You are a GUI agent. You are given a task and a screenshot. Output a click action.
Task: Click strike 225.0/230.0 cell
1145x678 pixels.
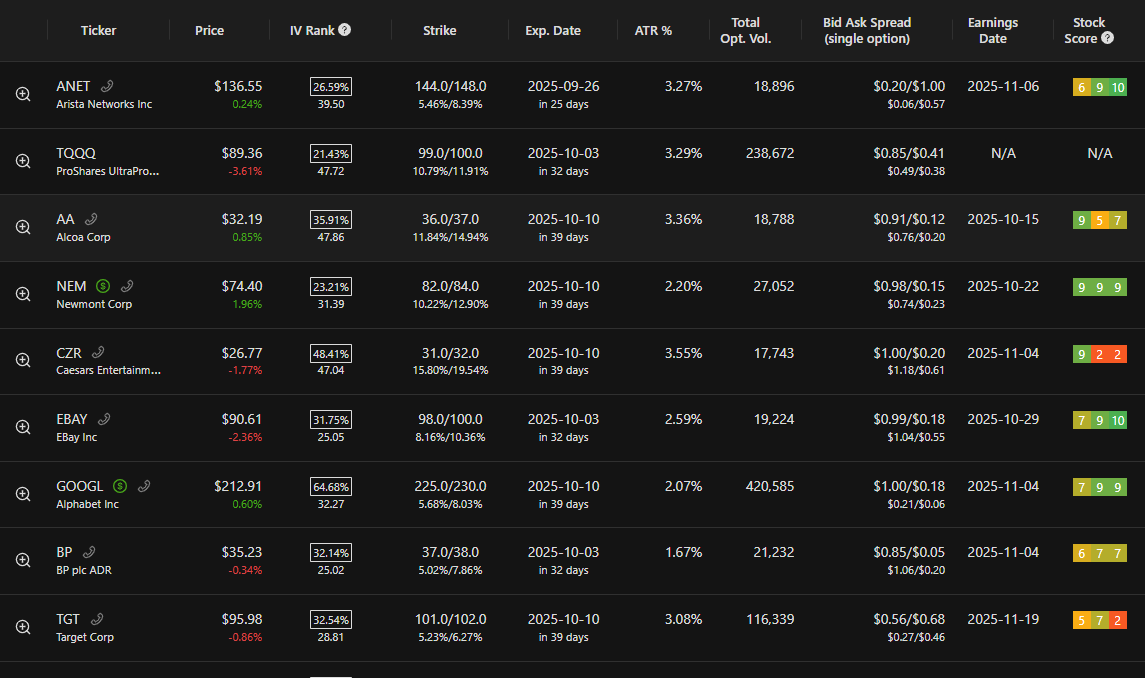pyautogui.click(x=451, y=486)
